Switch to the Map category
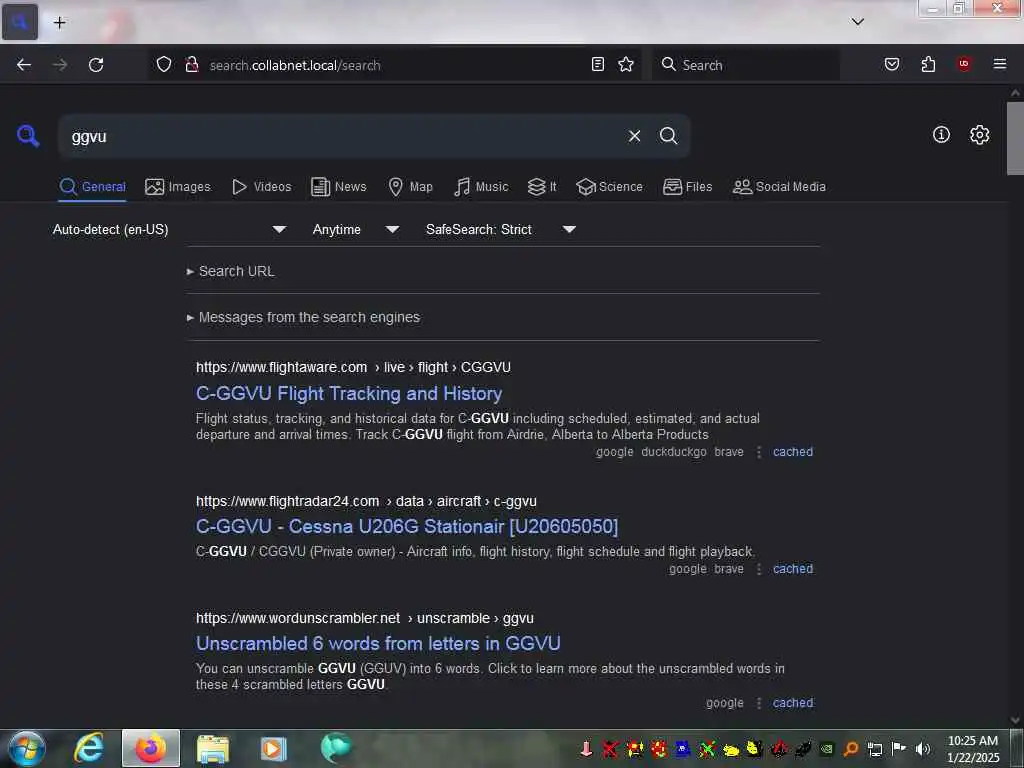The height and width of the screenshot is (768, 1024). [410, 187]
